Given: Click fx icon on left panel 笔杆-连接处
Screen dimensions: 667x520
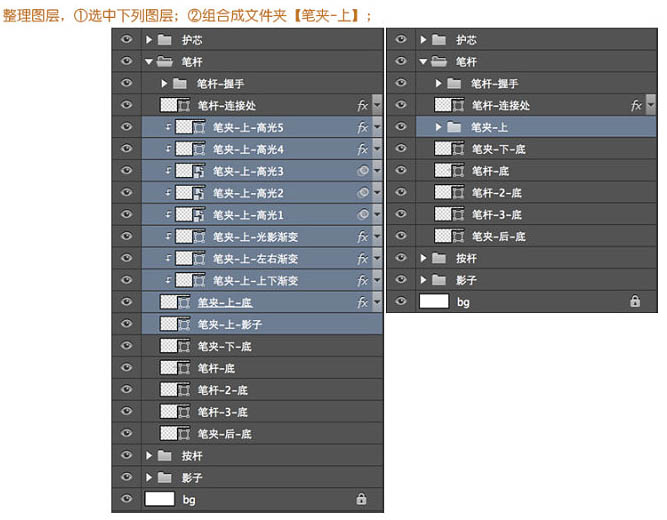Looking at the screenshot, I should [362, 105].
